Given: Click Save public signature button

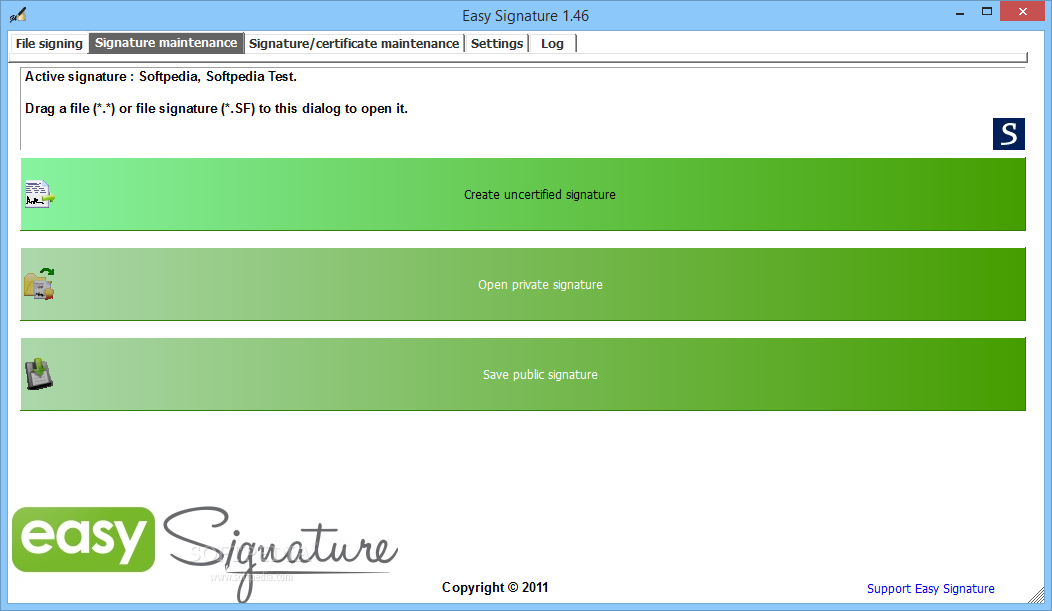Looking at the screenshot, I should pyautogui.click(x=523, y=374).
